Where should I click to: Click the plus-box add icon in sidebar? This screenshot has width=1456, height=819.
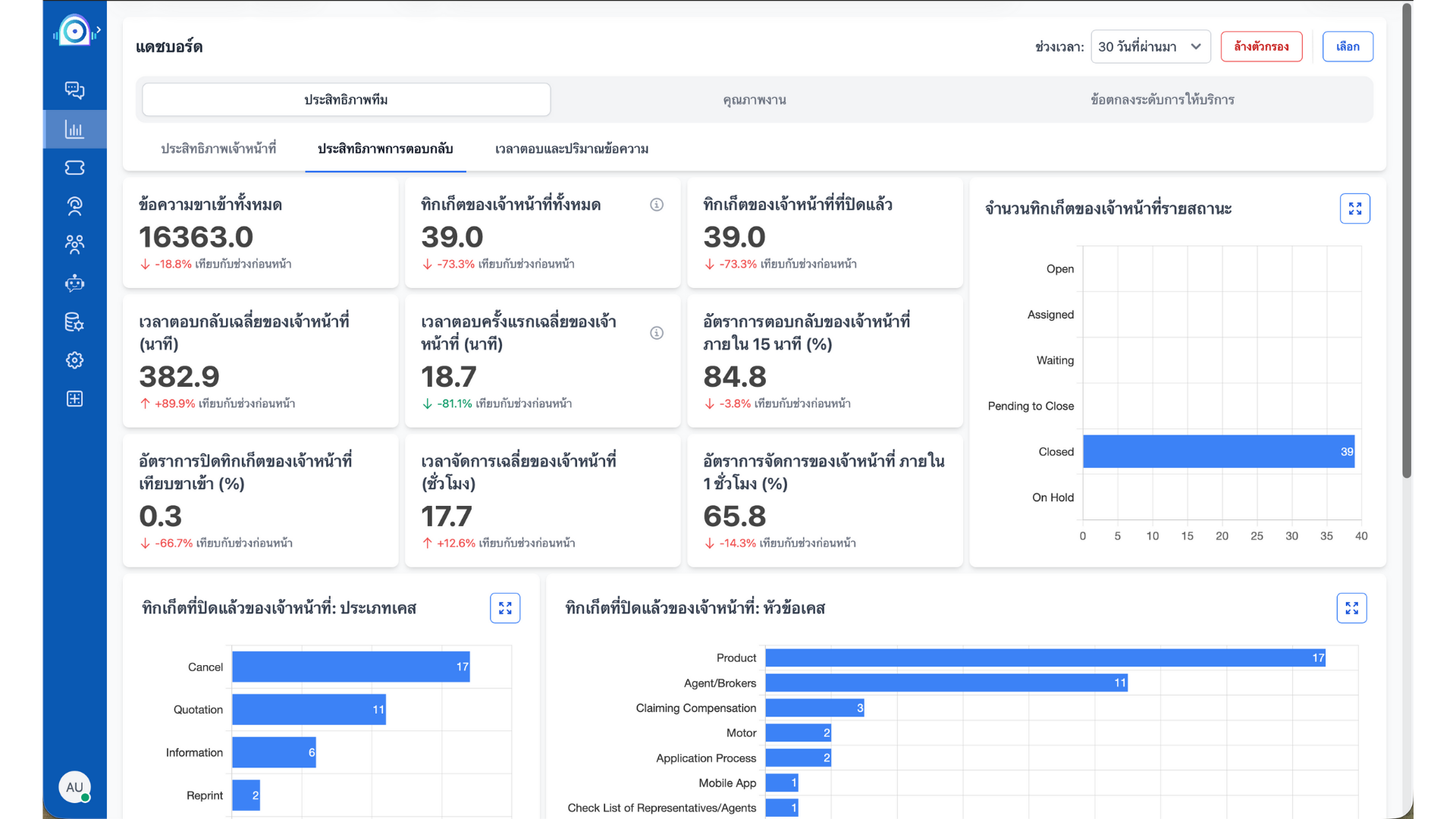coord(74,399)
